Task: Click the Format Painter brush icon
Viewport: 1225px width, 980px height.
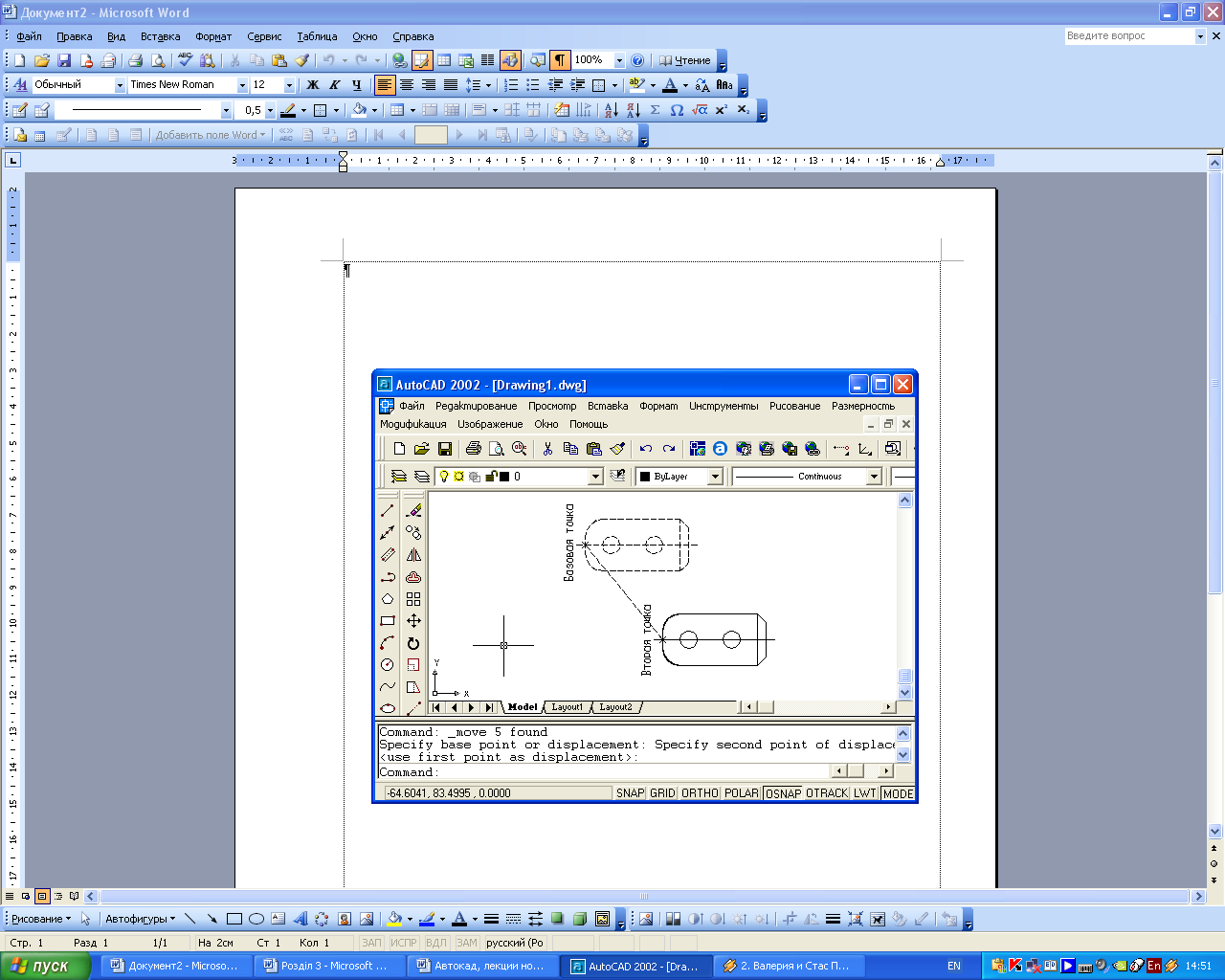Action: point(301,60)
